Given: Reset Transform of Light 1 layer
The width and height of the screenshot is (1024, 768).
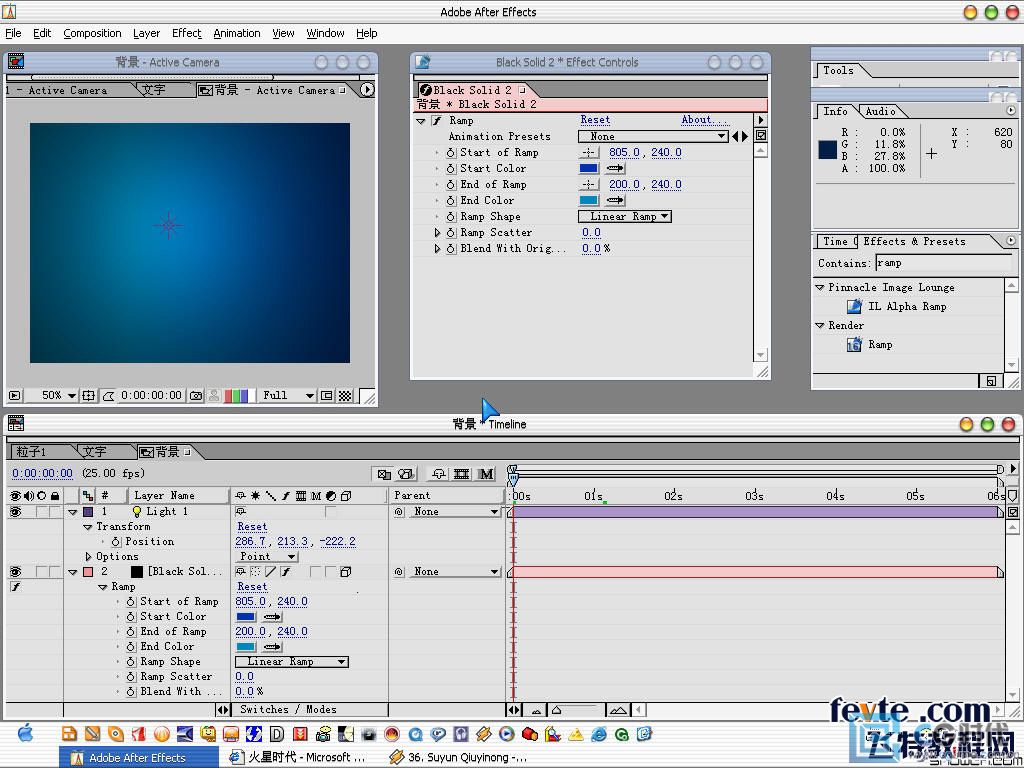Looking at the screenshot, I should click(252, 526).
